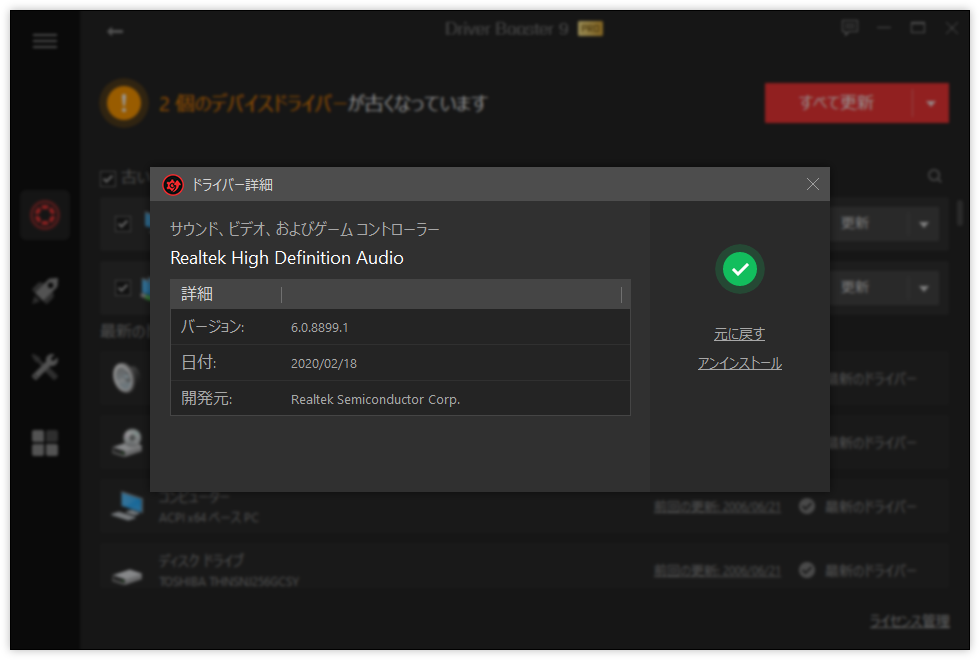Viewport: 980px width, 660px height.
Task: Select the red driver scan sidebar icon
Action: (45, 214)
